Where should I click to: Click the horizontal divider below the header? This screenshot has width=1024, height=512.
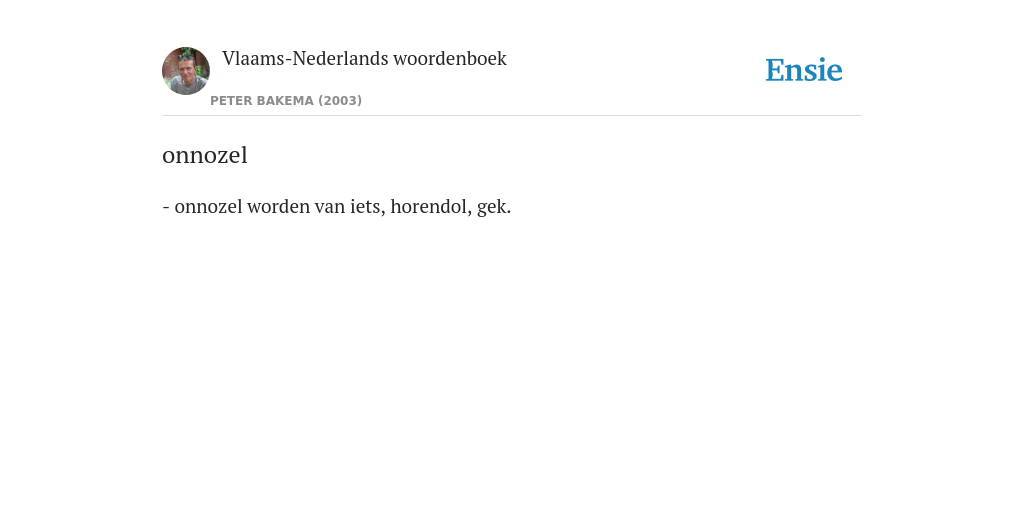coord(512,116)
